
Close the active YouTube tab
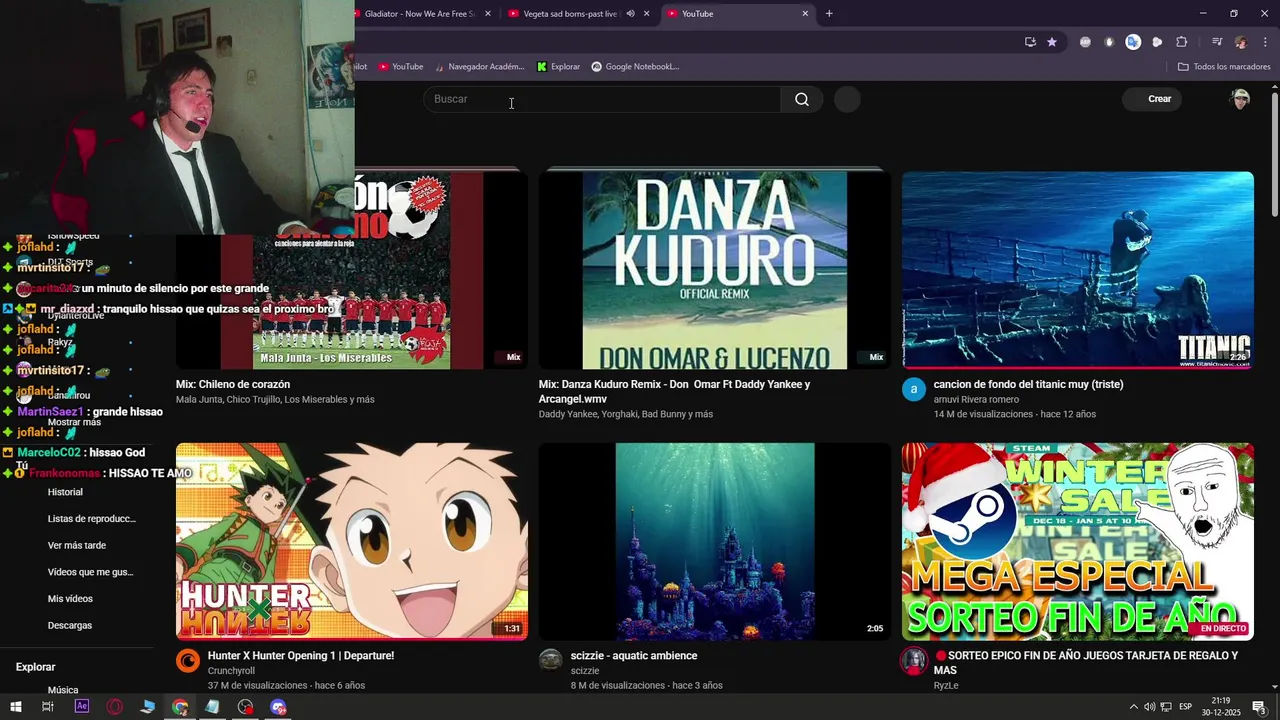(x=805, y=14)
